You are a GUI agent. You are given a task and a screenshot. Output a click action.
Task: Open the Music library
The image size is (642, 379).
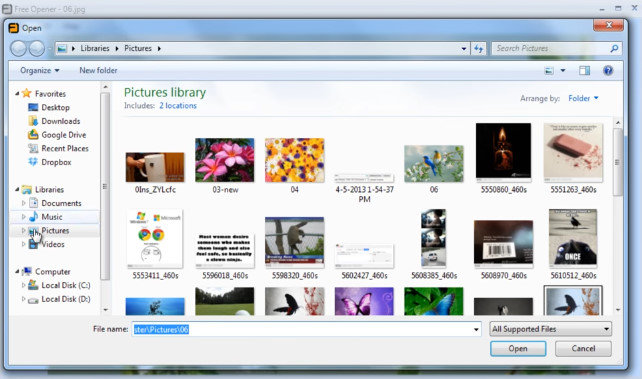[x=52, y=217]
